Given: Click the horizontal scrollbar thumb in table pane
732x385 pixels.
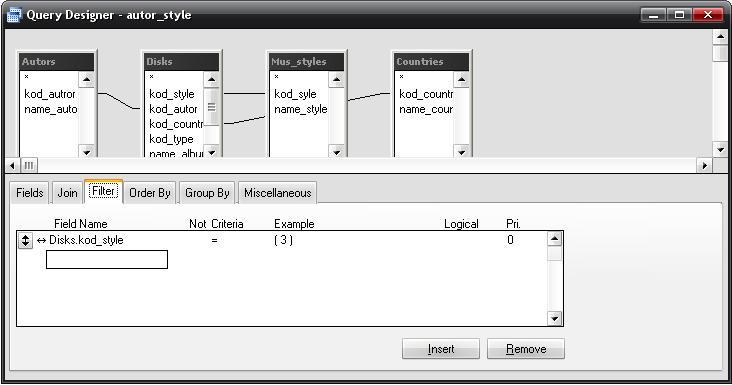Looking at the screenshot, I should (29, 165).
